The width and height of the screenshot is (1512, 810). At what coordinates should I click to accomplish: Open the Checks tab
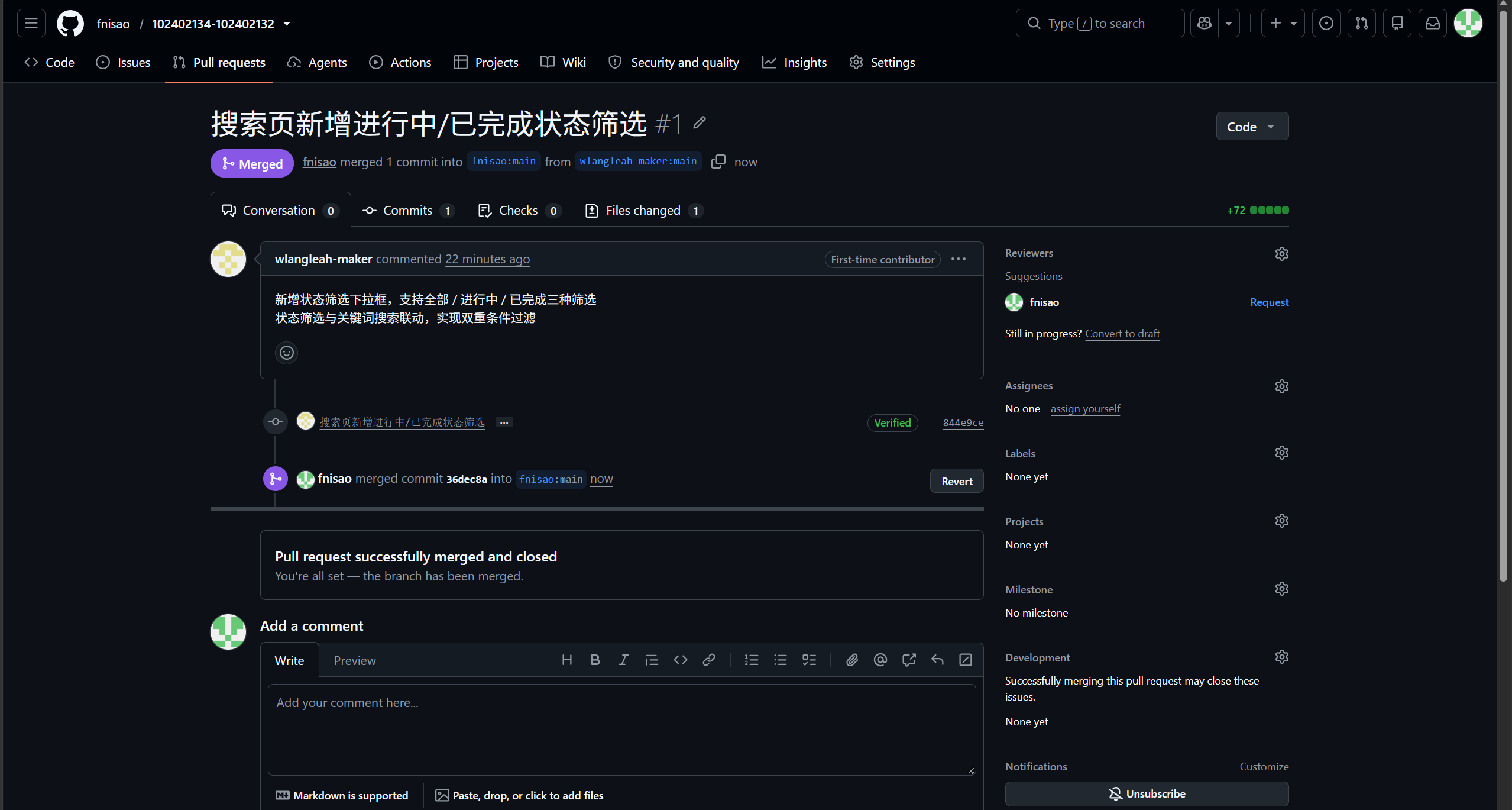pos(519,211)
